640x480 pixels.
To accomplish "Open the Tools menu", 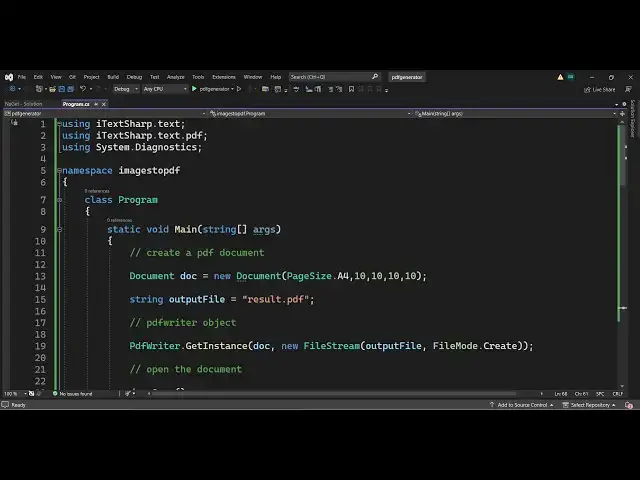I will [198, 77].
